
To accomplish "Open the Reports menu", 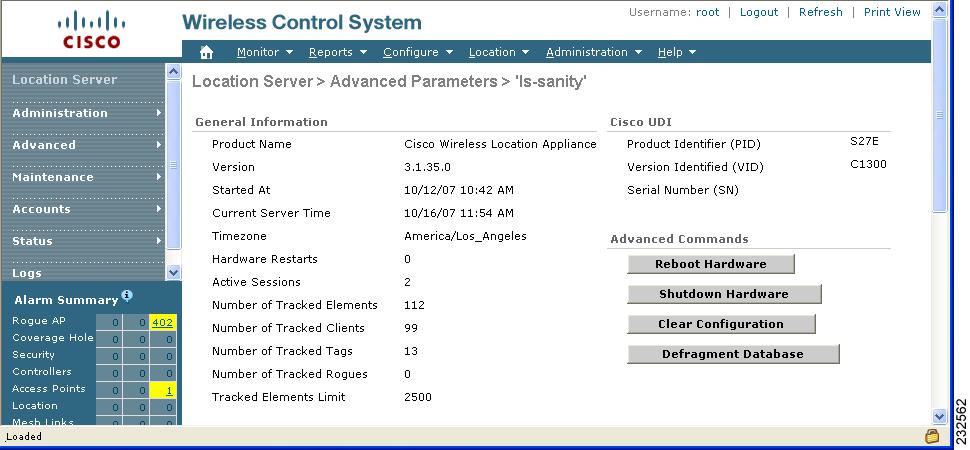I will coord(338,53).
